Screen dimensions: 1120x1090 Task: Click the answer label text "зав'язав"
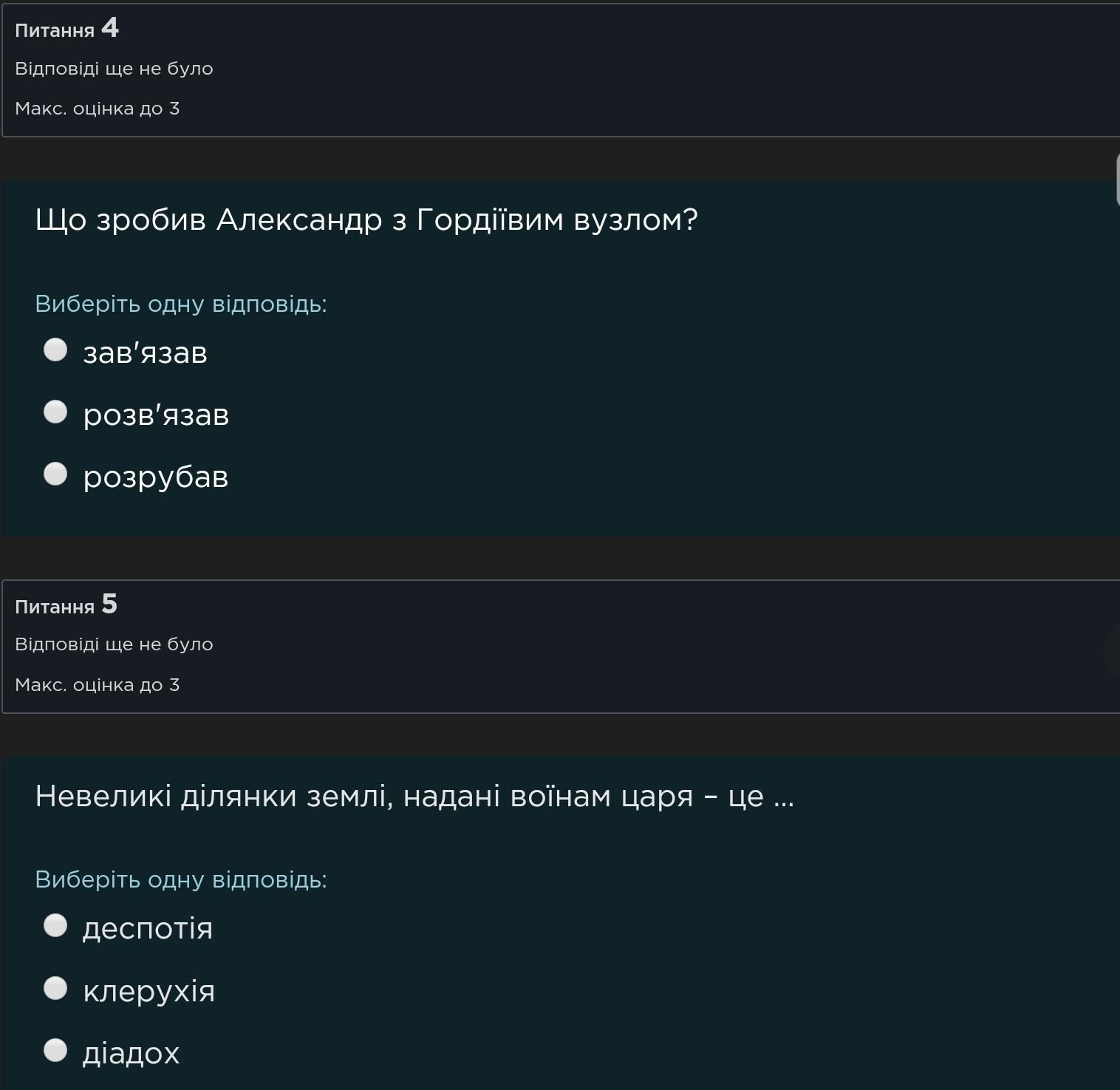point(145,352)
